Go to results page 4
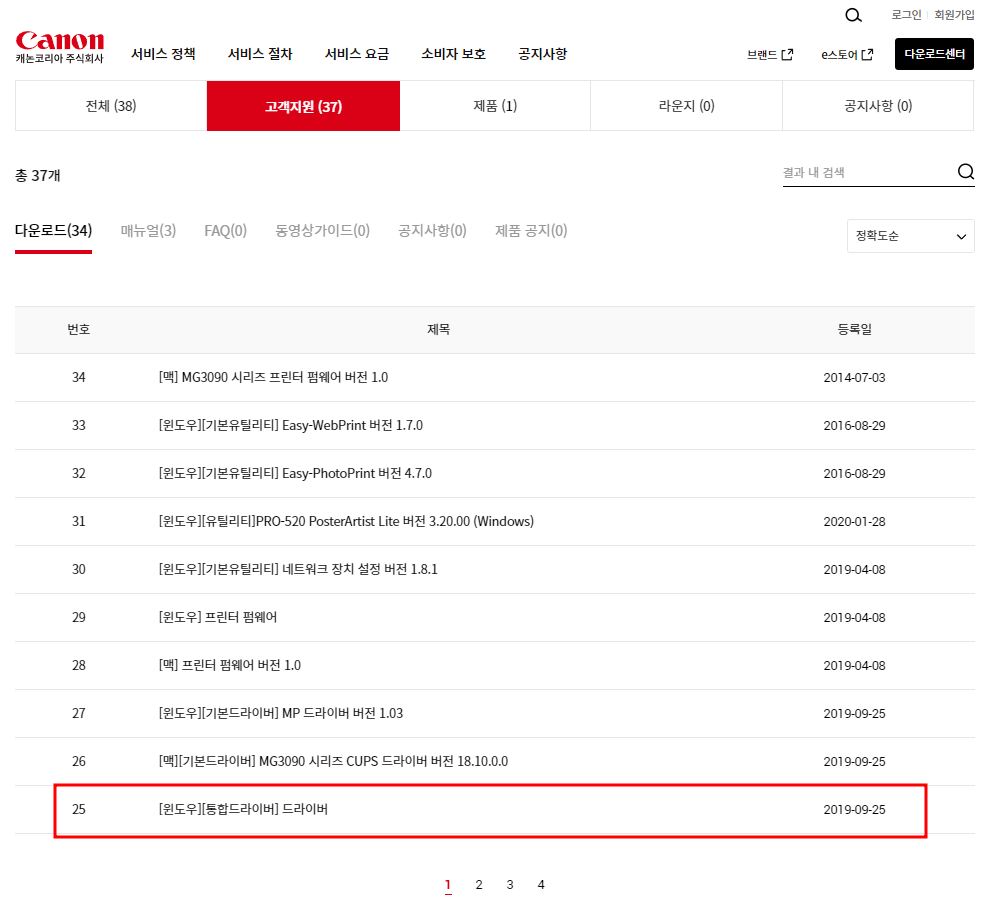The image size is (986, 902). 541,884
